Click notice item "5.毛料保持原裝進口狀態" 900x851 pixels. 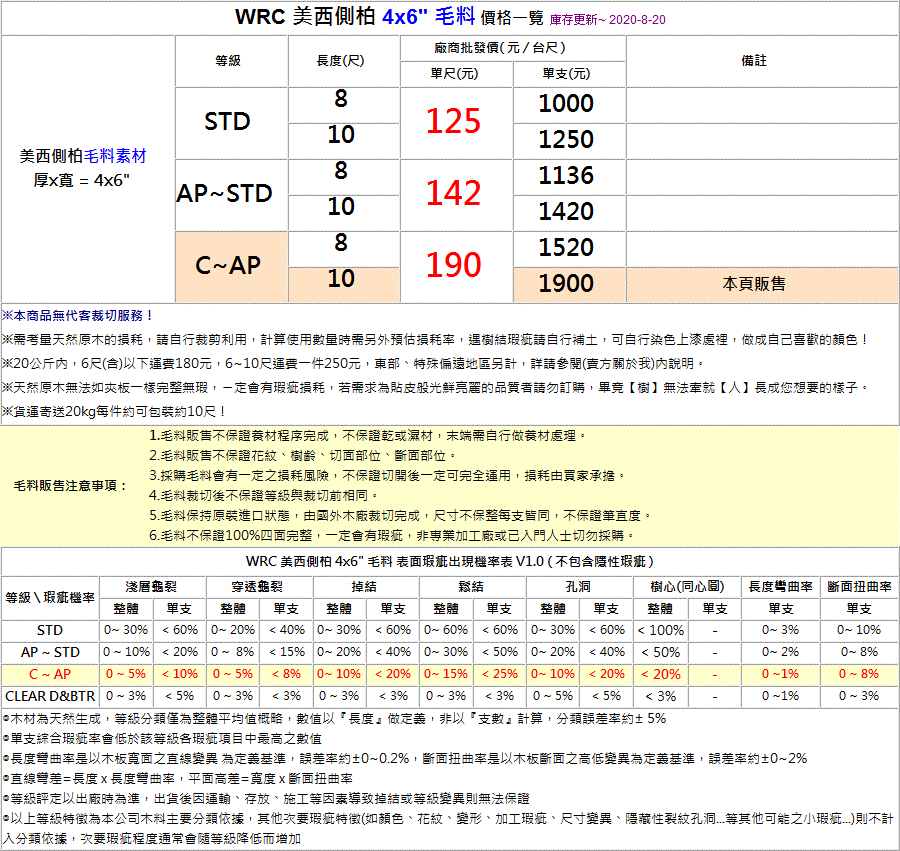pyautogui.click(x=401, y=515)
